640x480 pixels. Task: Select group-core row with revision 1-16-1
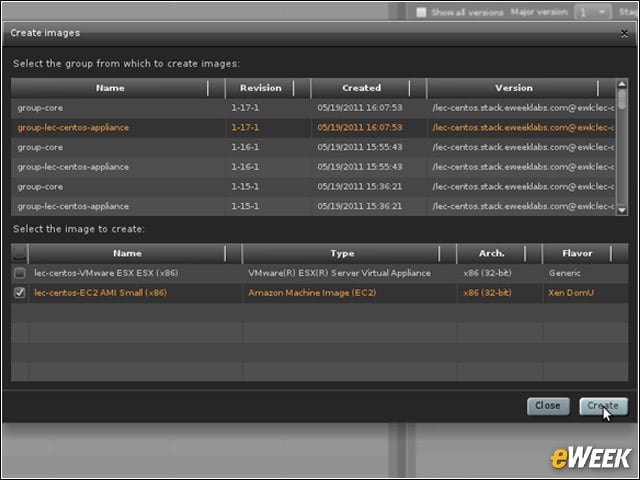point(313,147)
